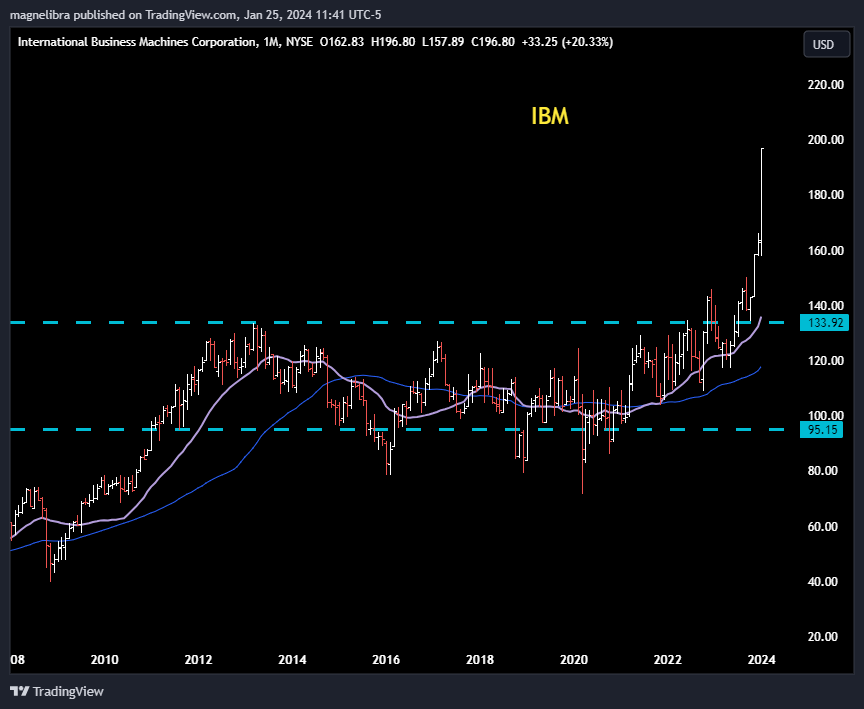This screenshot has width=864, height=709.
Task: Click the 200.00 price axis label
Action: tap(825, 139)
